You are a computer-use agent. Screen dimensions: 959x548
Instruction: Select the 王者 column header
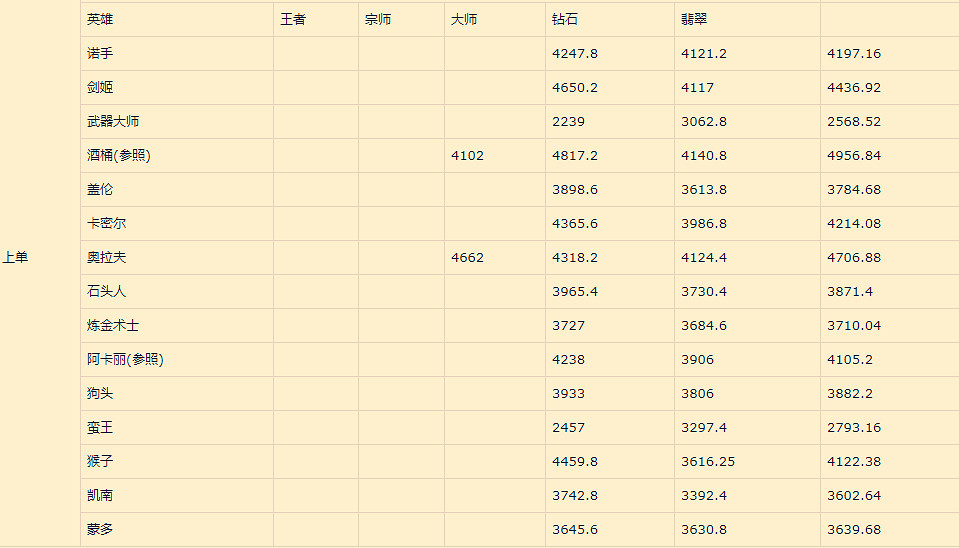(x=293, y=20)
